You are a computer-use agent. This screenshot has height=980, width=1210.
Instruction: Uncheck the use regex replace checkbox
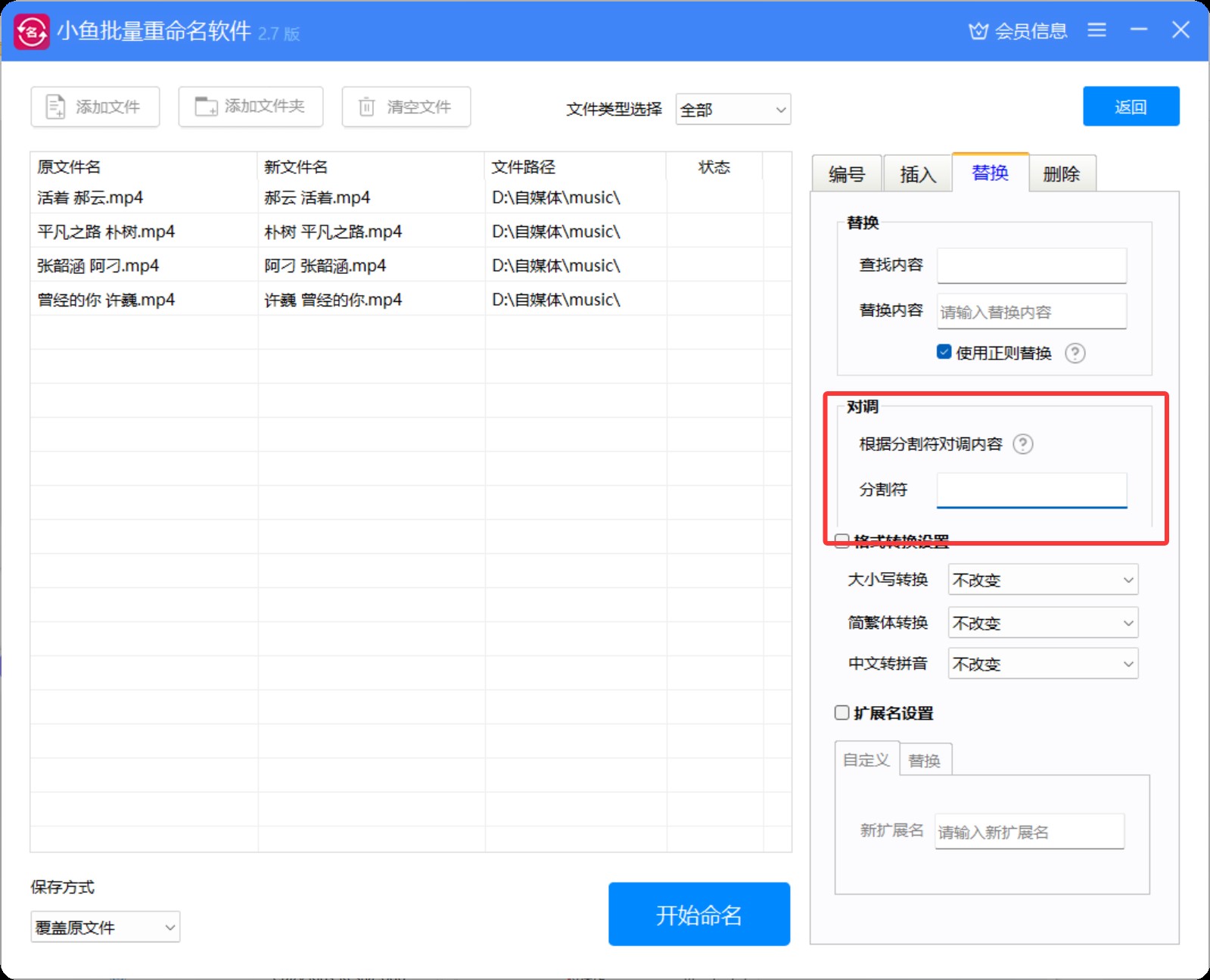(944, 352)
